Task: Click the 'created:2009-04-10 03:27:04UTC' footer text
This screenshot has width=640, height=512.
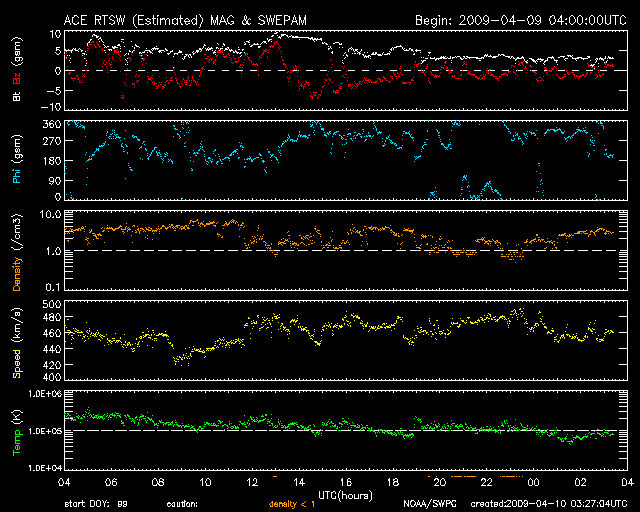Action: coord(549,504)
